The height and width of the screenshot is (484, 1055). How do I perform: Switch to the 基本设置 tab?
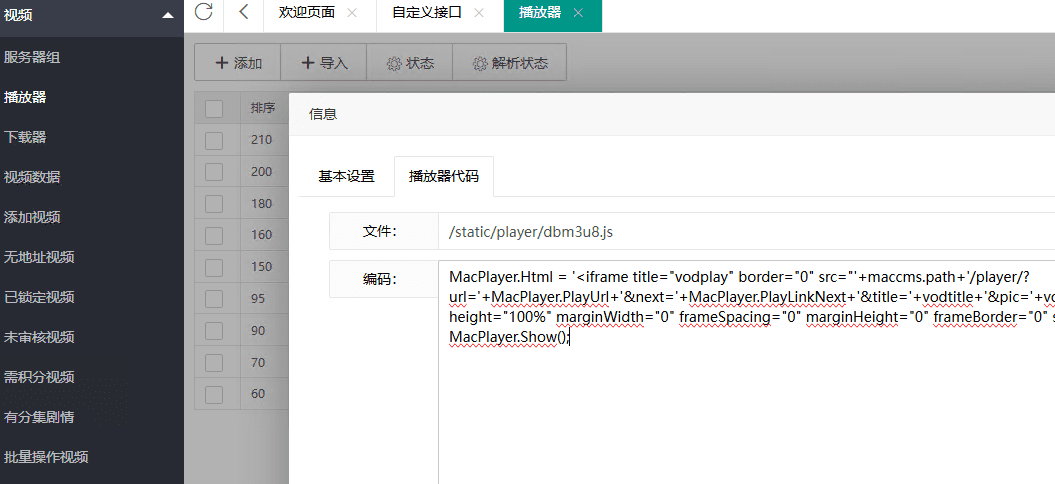click(346, 177)
